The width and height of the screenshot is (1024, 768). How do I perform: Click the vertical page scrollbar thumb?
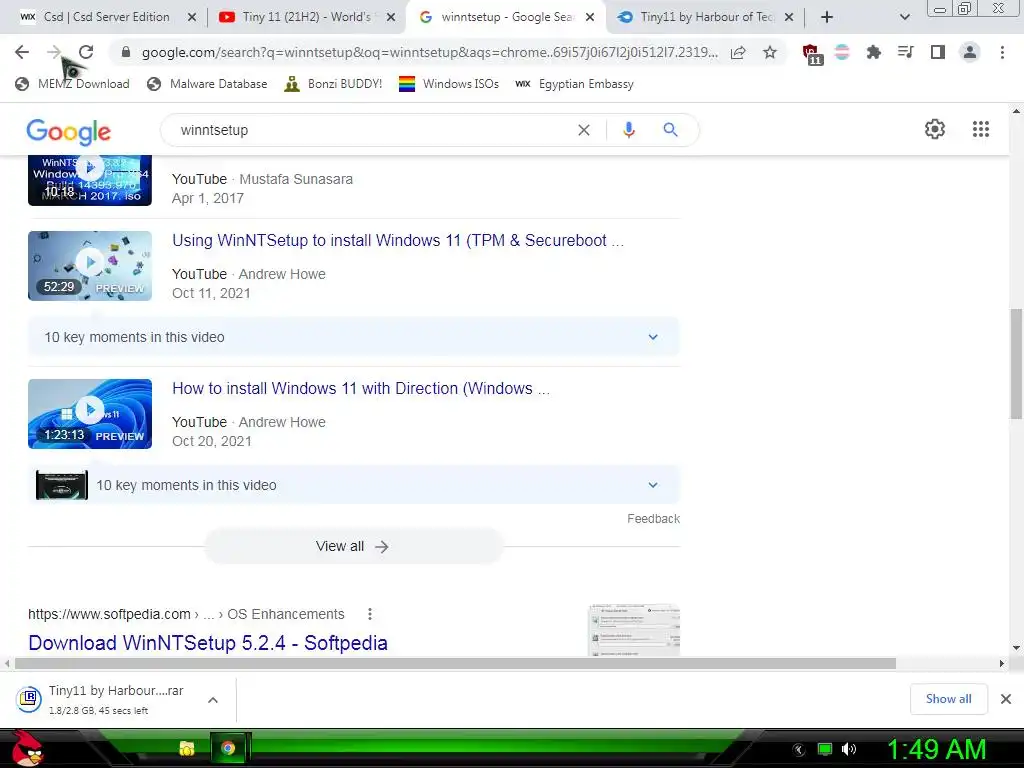1016,364
